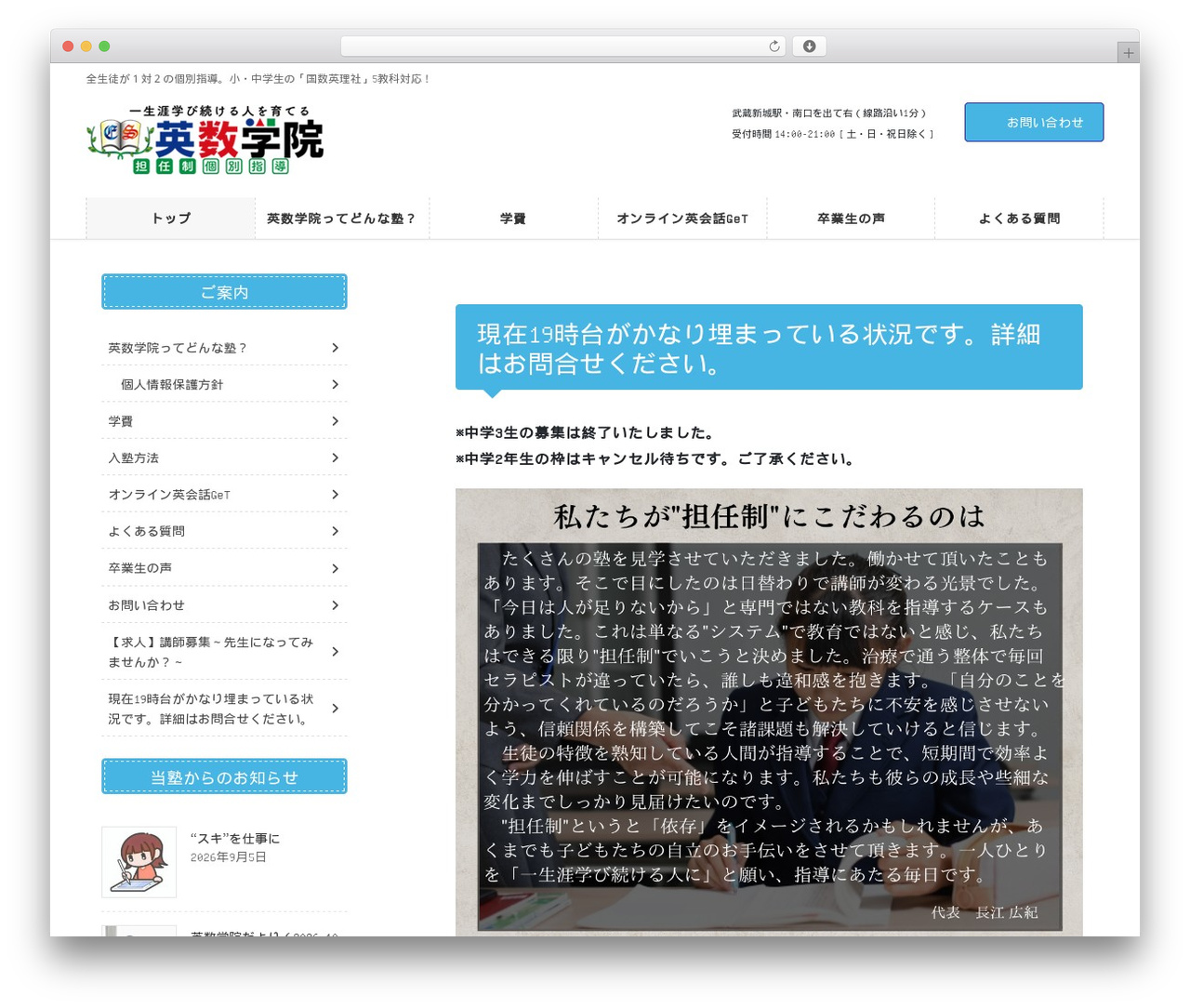This screenshot has width=1190, height=1008.
Task: Click the お問い合わせ contact button
Action: coord(1034,122)
